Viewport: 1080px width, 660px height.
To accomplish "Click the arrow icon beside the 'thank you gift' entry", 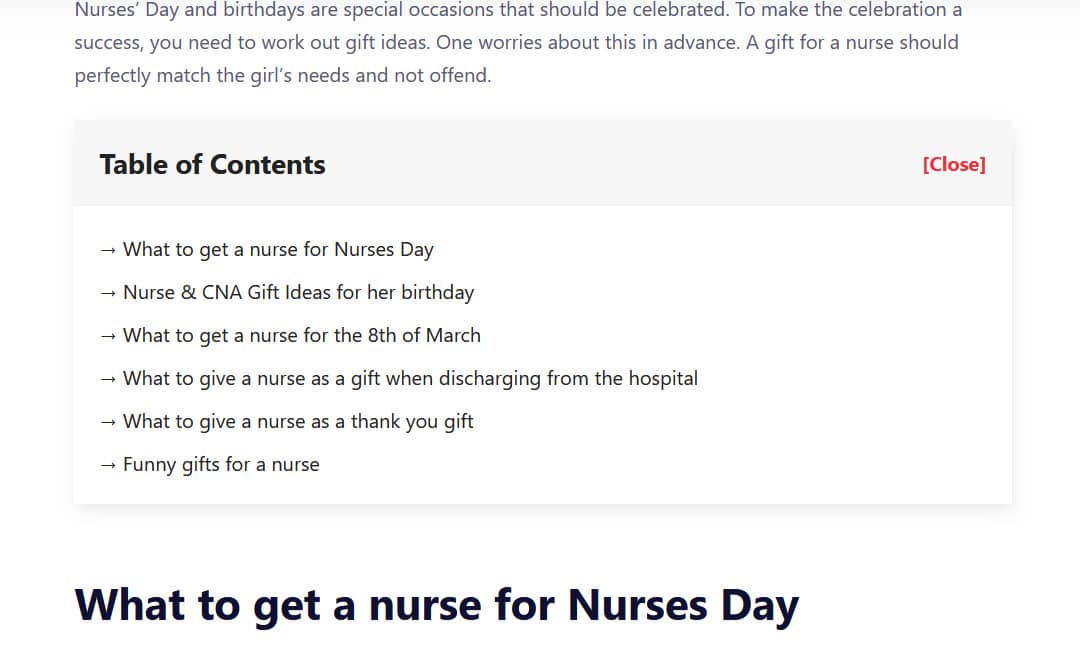I will (109, 422).
